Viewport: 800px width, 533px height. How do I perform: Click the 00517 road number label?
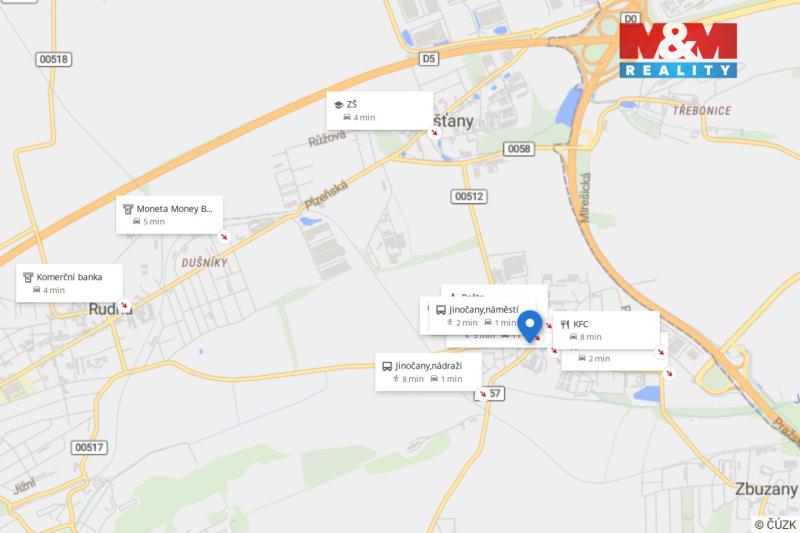tap(89, 447)
